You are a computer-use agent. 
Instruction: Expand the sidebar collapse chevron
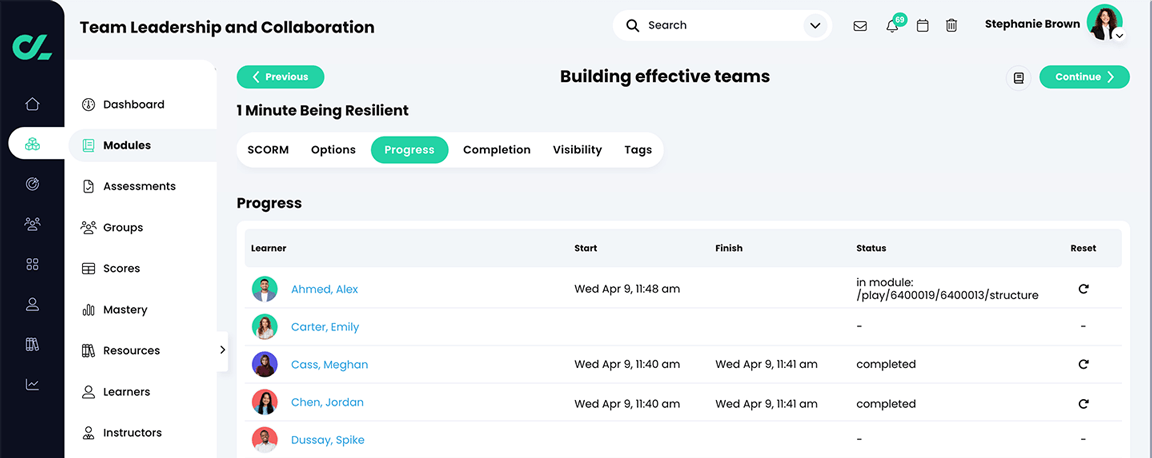tap(222, 350)
